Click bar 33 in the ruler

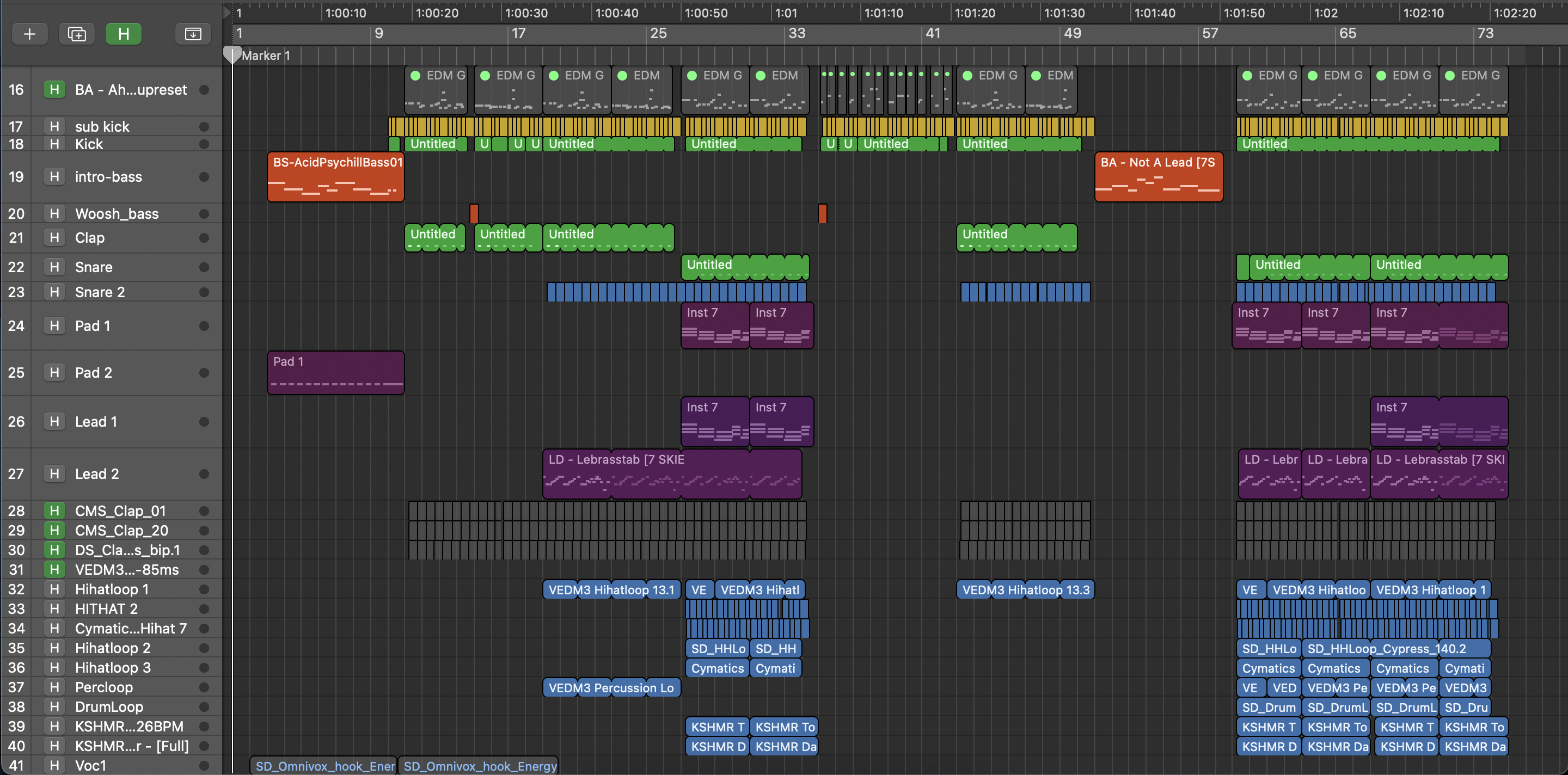796,33
